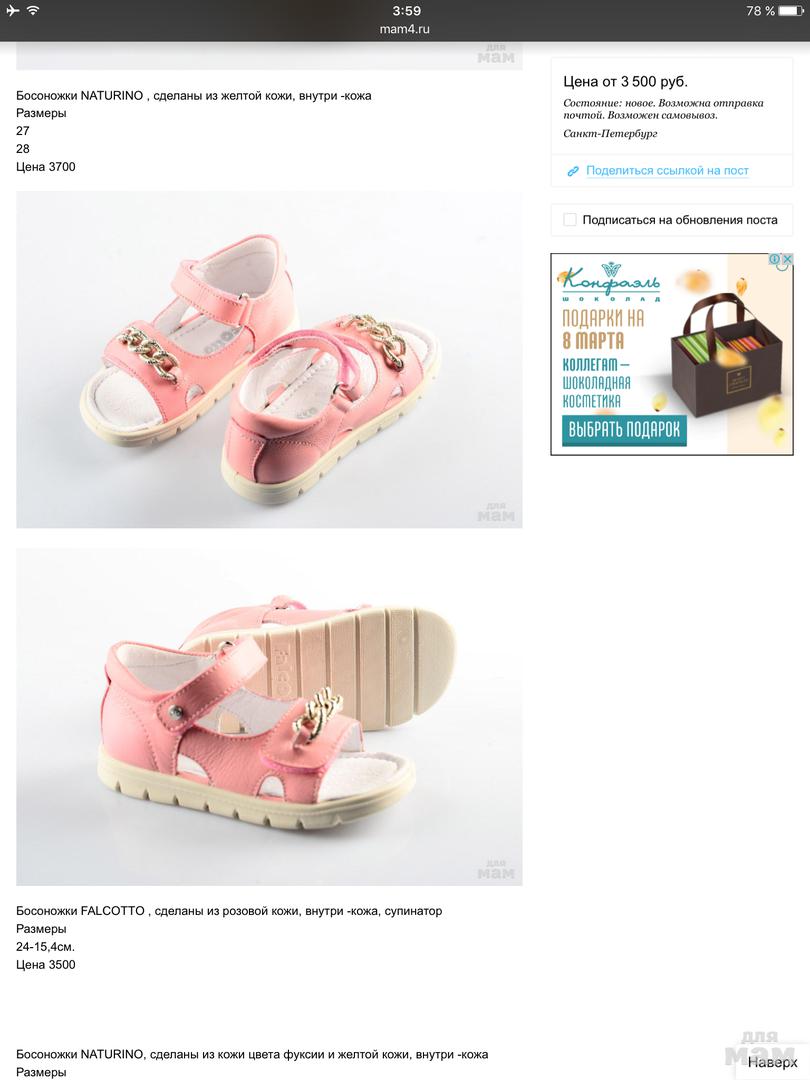810x1080 pixels.
Task: Tick the Подписаться на обновления поста checkbox
Action: pos(570,220)
